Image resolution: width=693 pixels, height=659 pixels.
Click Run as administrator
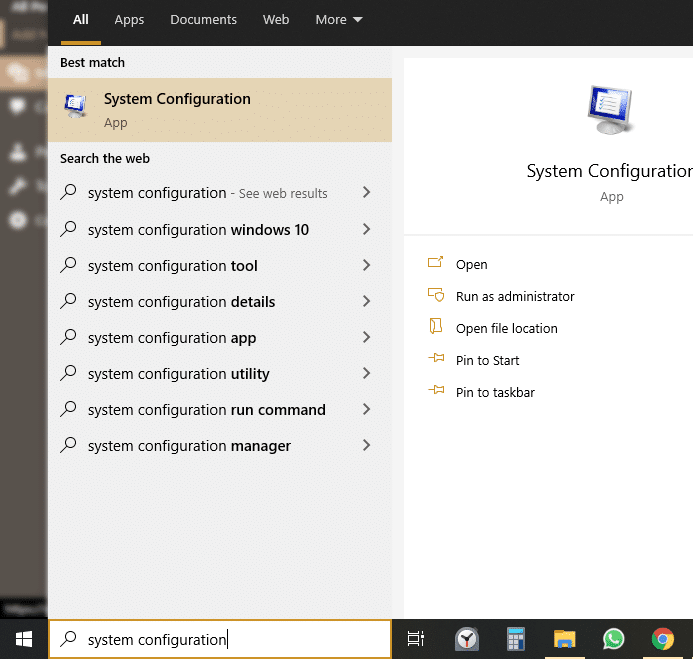click(x=515, y=296)
